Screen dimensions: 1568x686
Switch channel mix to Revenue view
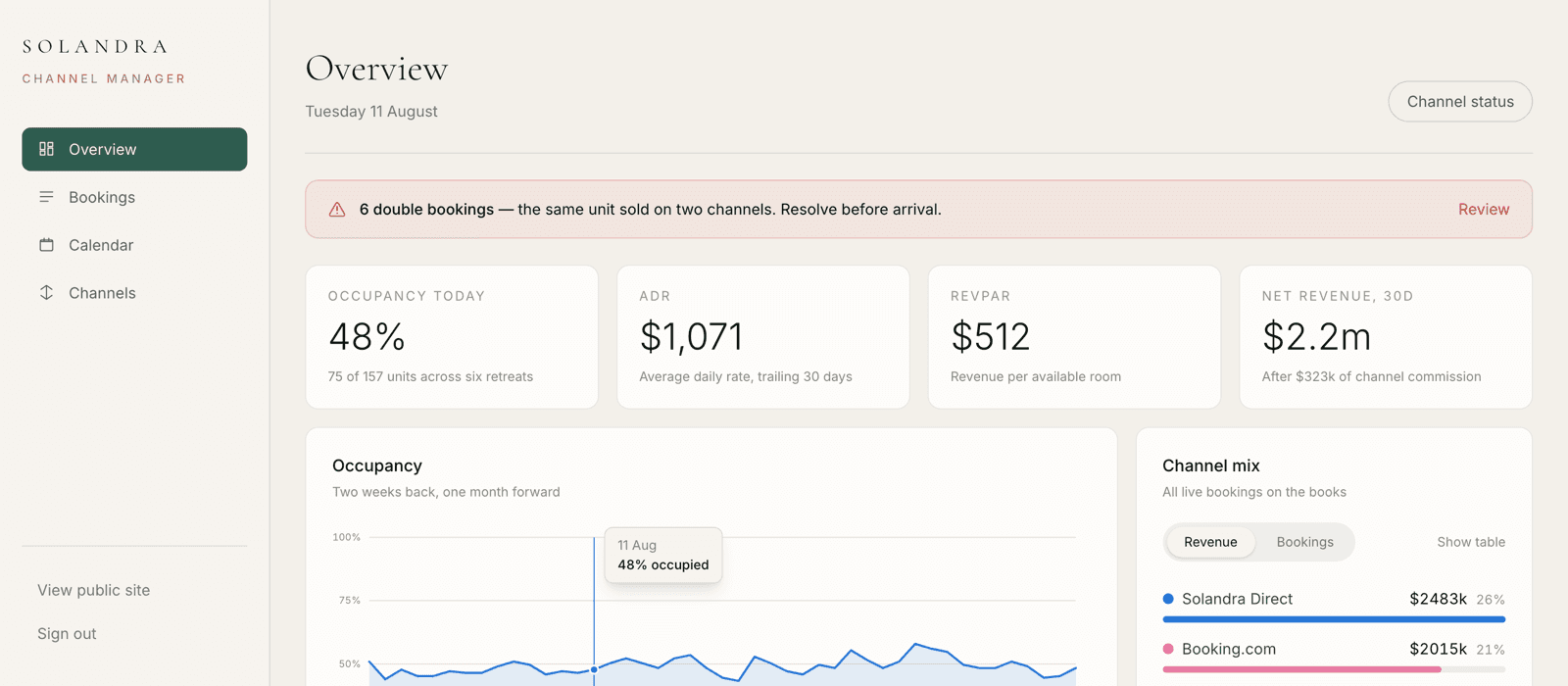[x=1210, y=542]
